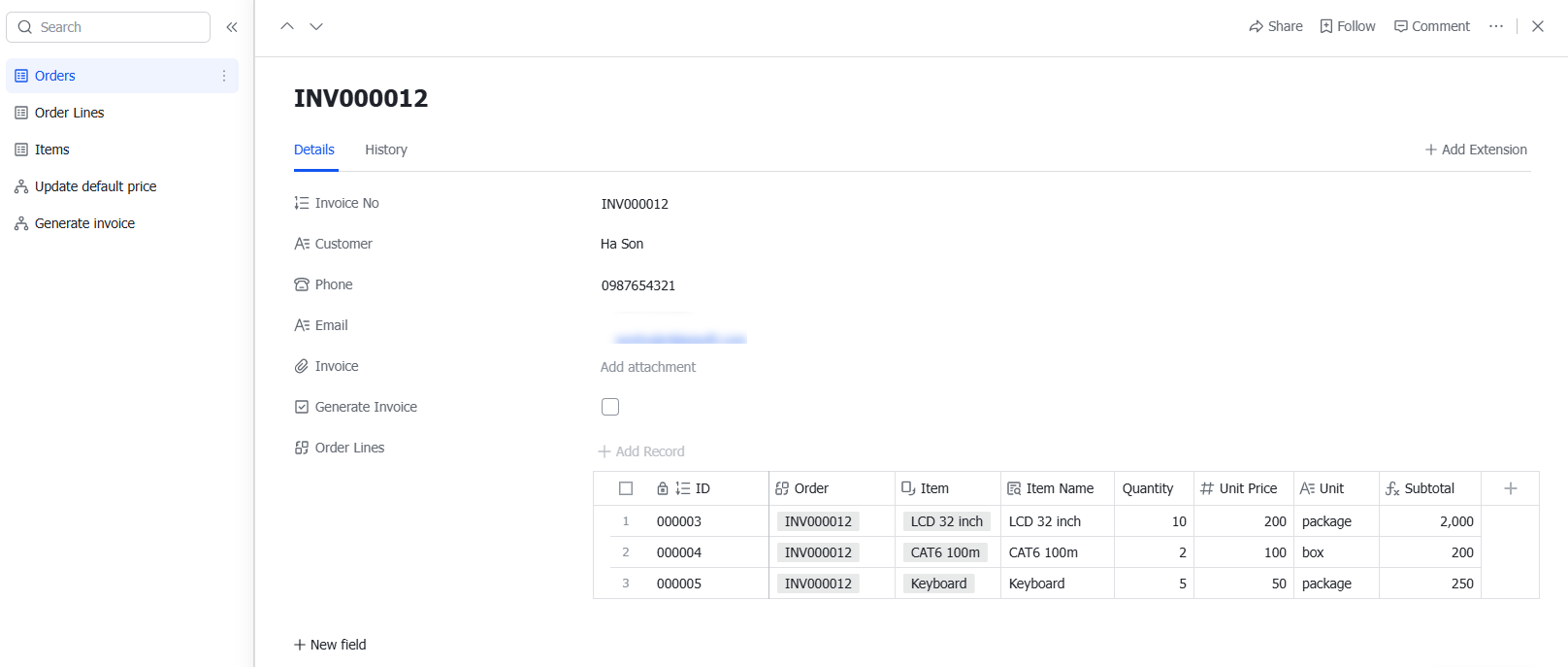This screenshot has height=667, width=1568.
Task: Click New field at the bottom
Action: click(330, 645)
